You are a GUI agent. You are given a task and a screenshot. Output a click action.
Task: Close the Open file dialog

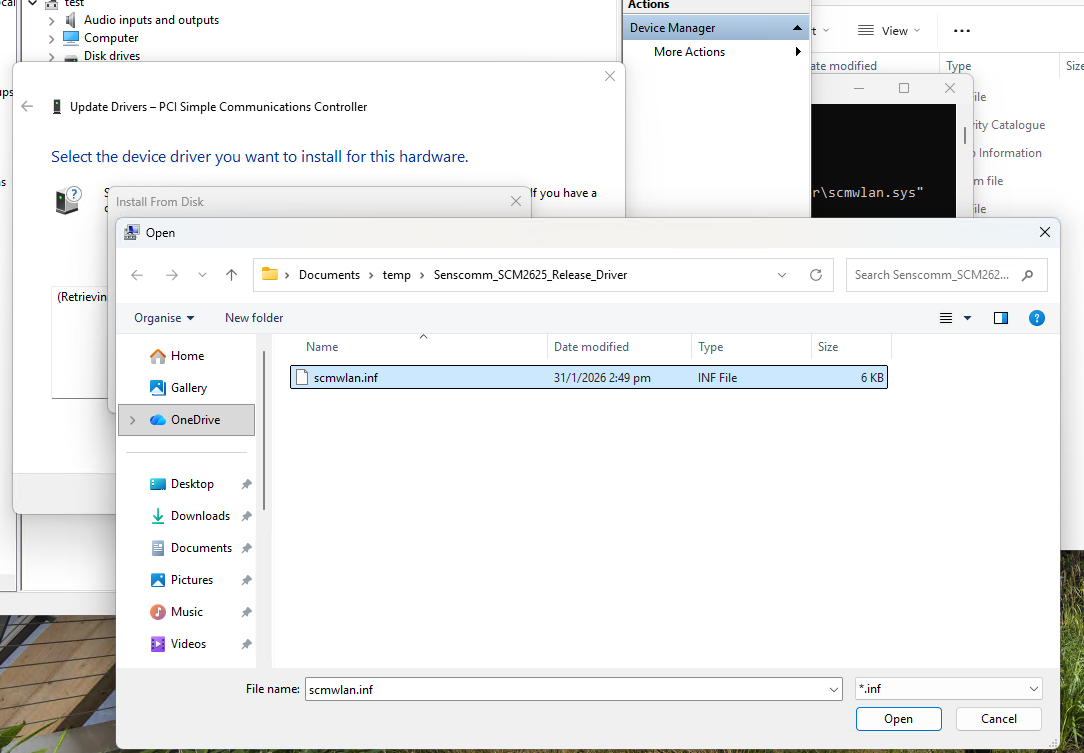point(1045,232)
